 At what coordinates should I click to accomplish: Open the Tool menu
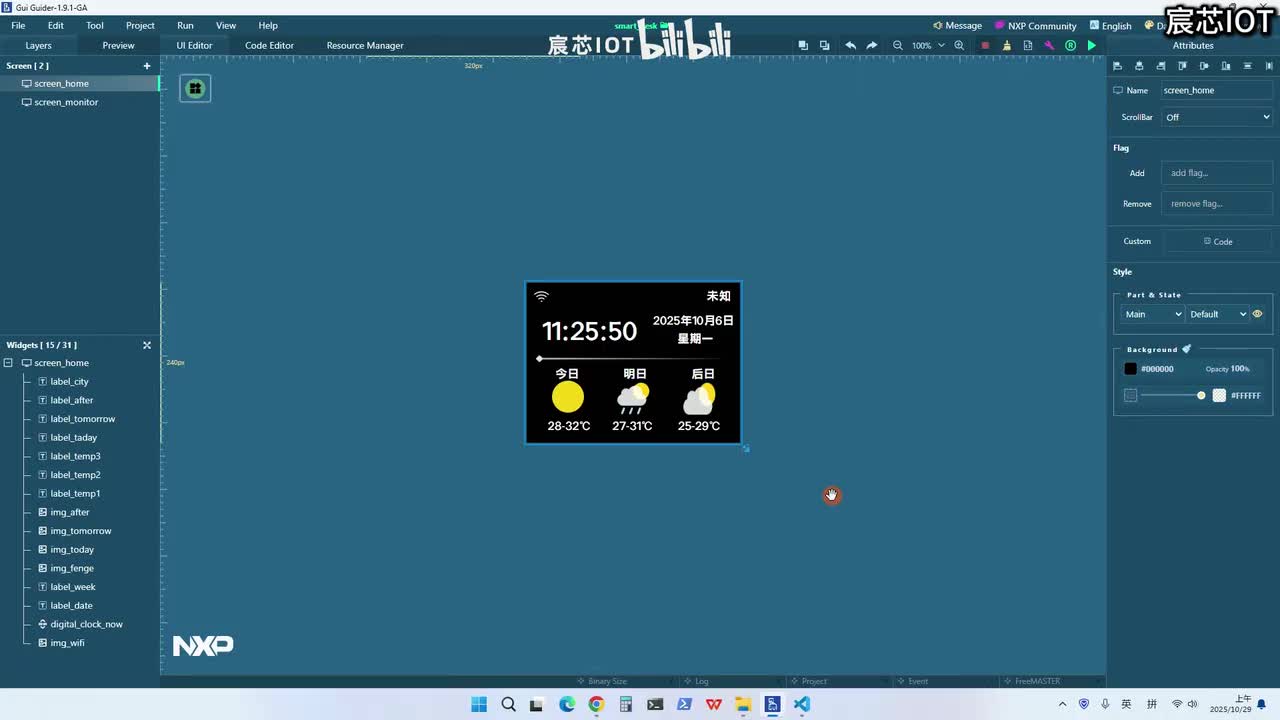click(95, 25)
